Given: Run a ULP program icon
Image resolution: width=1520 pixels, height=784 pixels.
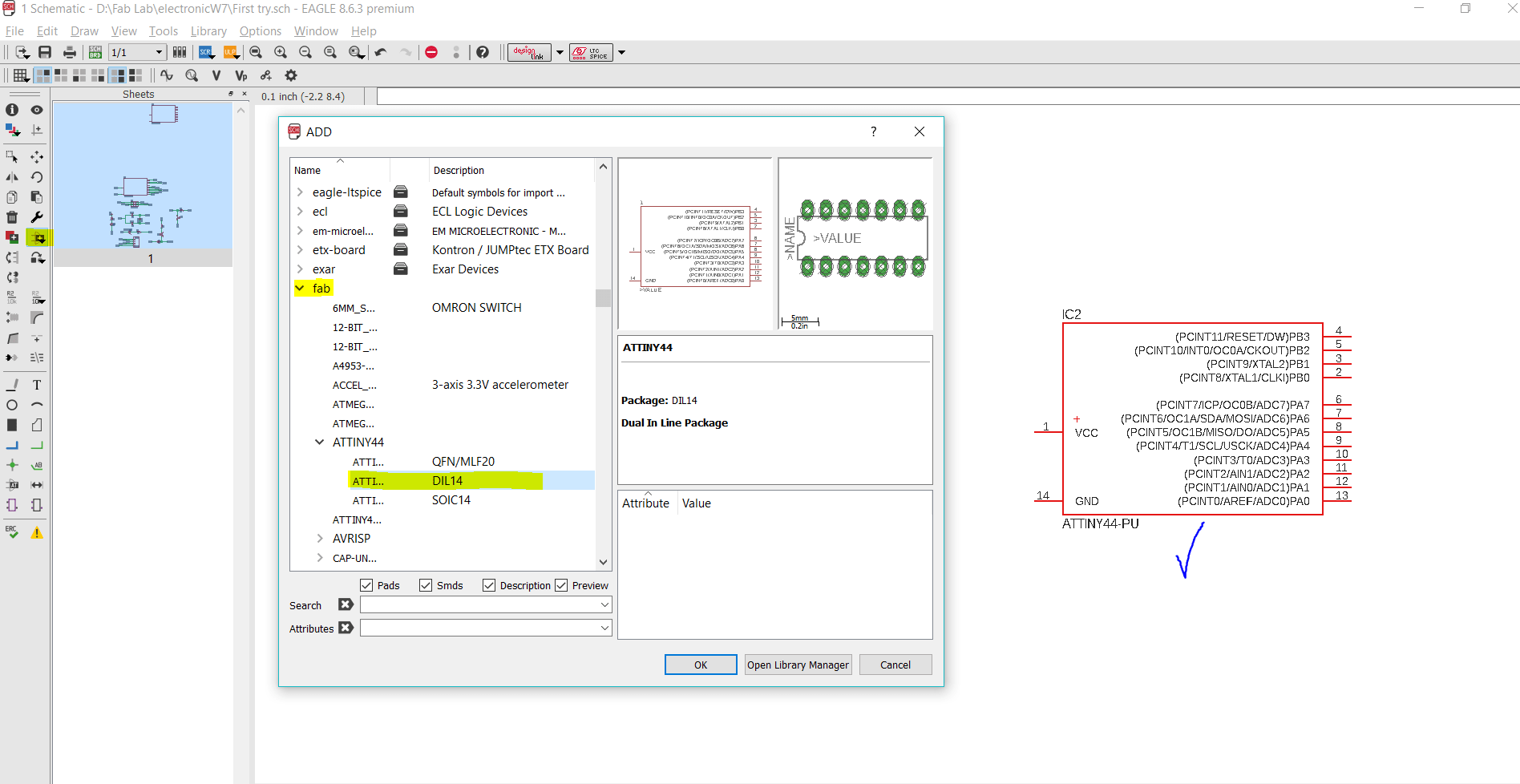Looking at the screenshot, I should pyautogui.click(x=231, y=52).
